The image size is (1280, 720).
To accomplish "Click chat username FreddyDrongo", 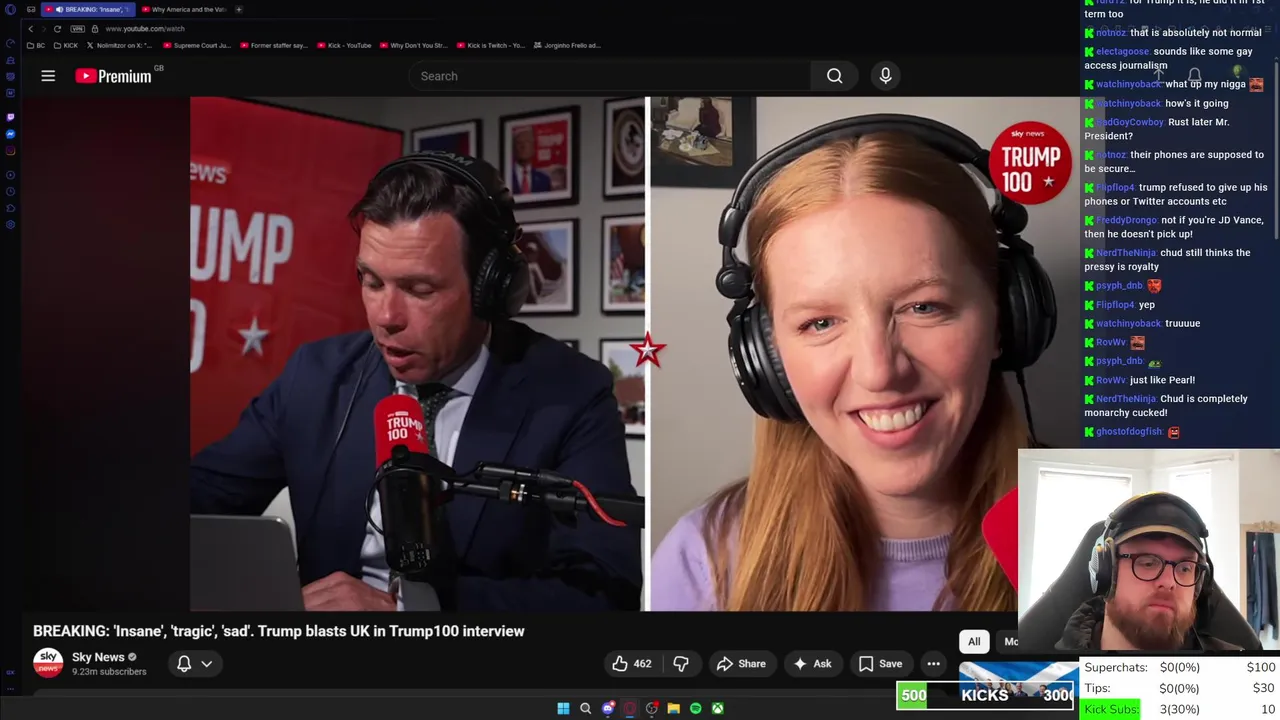I will 1126,220.
